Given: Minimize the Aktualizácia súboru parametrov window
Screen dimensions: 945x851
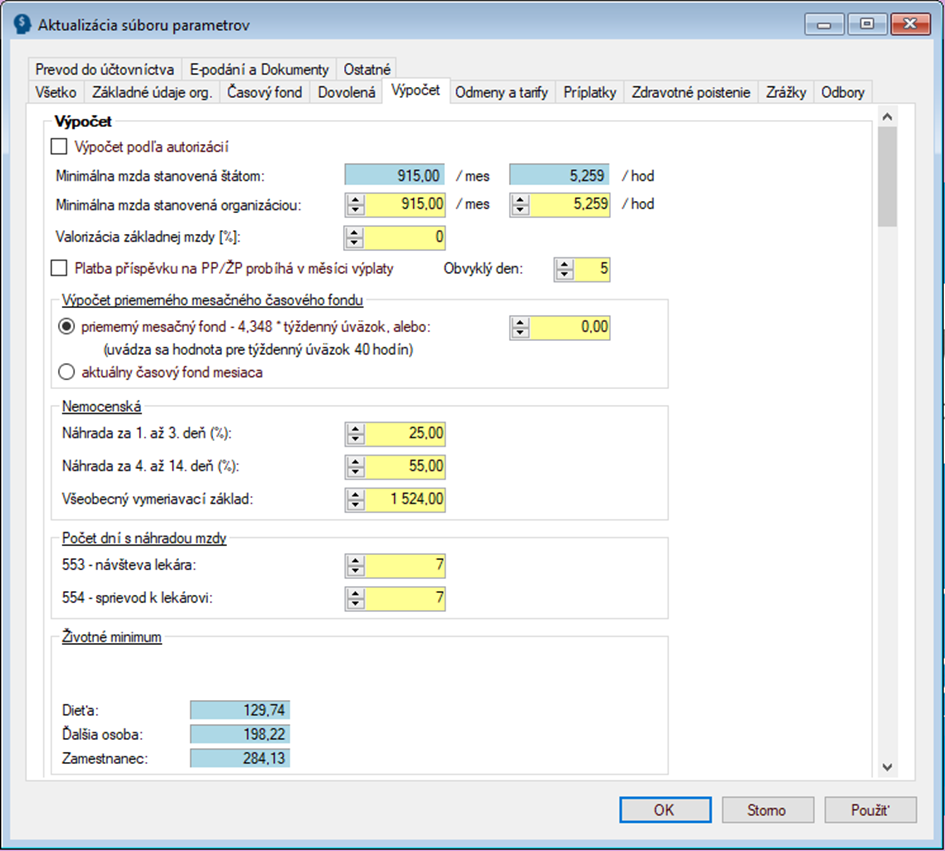Looking at the screenshot, I should tap(824, 24).
